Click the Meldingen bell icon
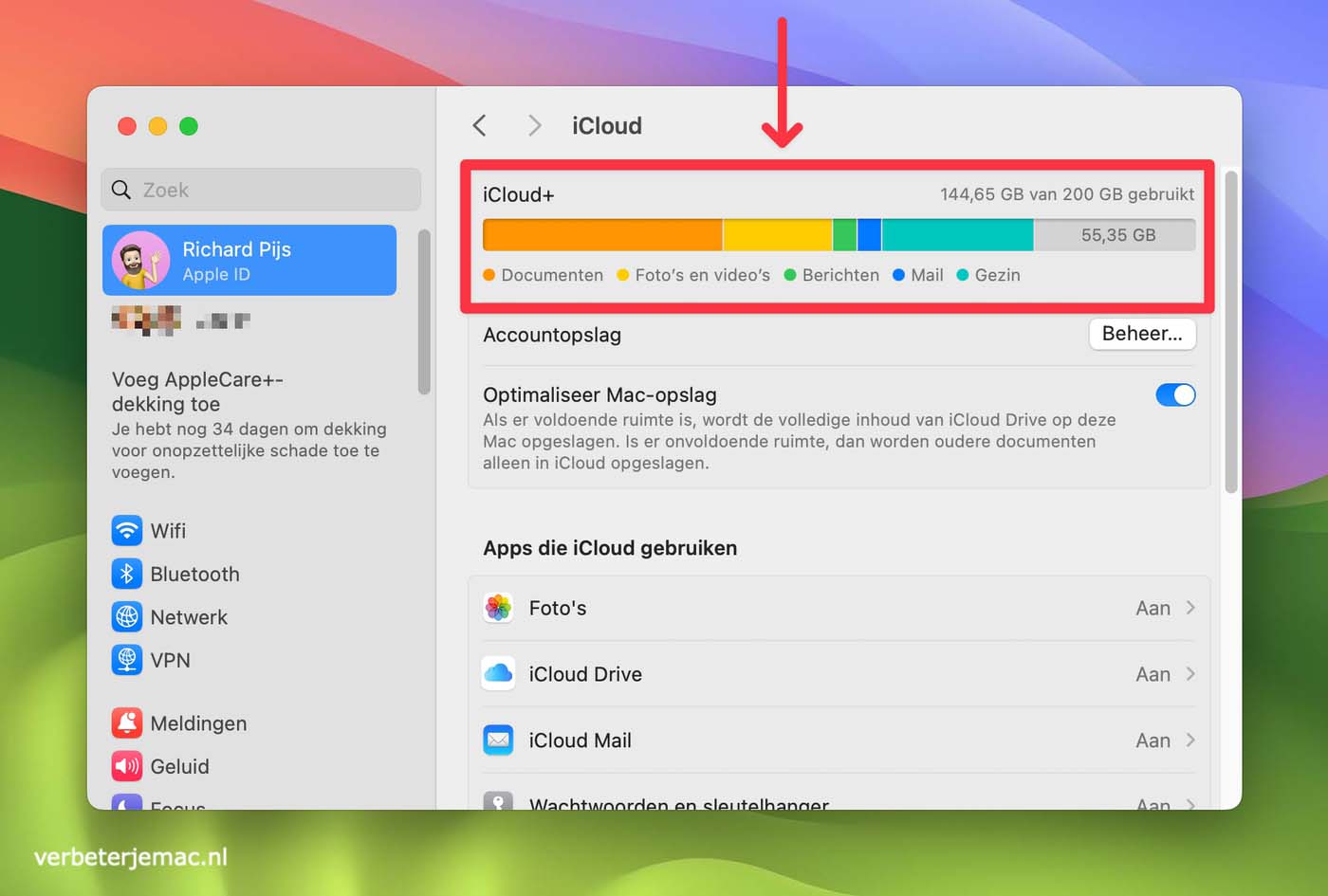 coord(127,722)
